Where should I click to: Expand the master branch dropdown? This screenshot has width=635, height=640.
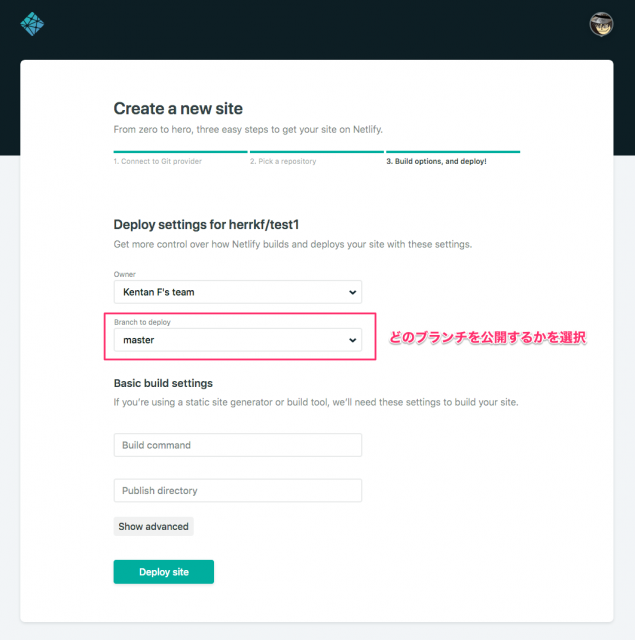pos(238,340)
